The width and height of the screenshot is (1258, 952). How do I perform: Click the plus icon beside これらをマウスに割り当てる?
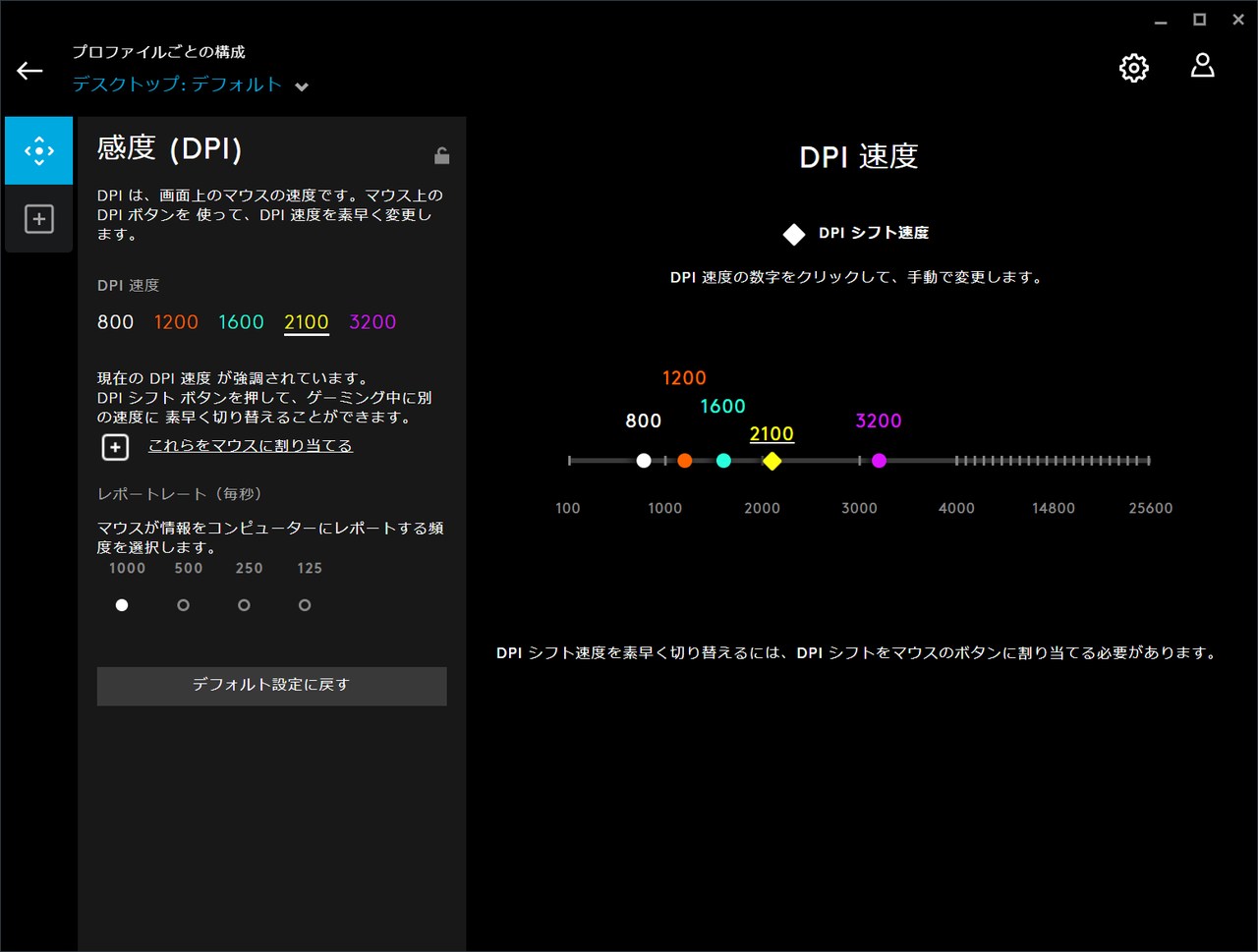115,446
